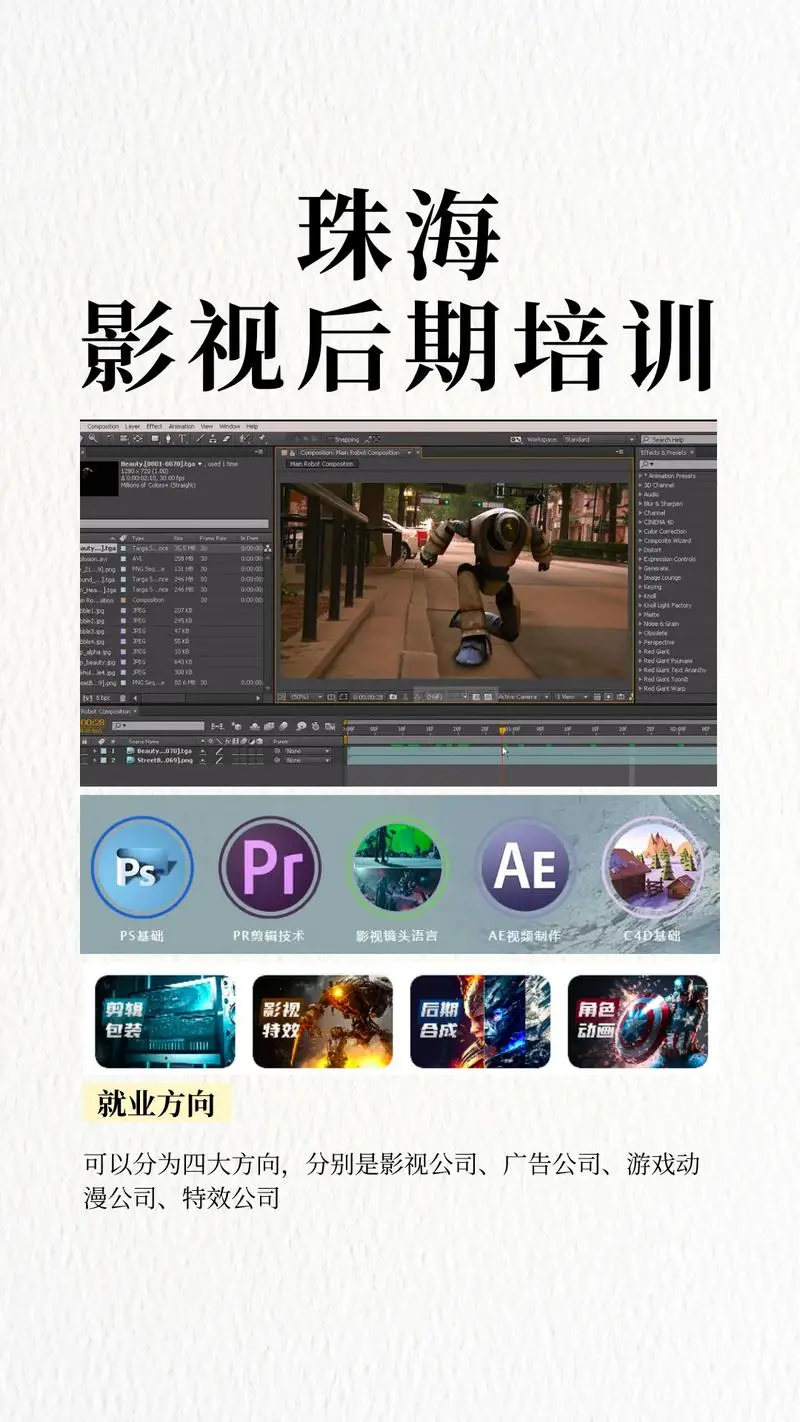800x1422 pixels.
Task: Toggle quality switch of Beauty layer
Action: pyautogui.click(x=219, y=751)
